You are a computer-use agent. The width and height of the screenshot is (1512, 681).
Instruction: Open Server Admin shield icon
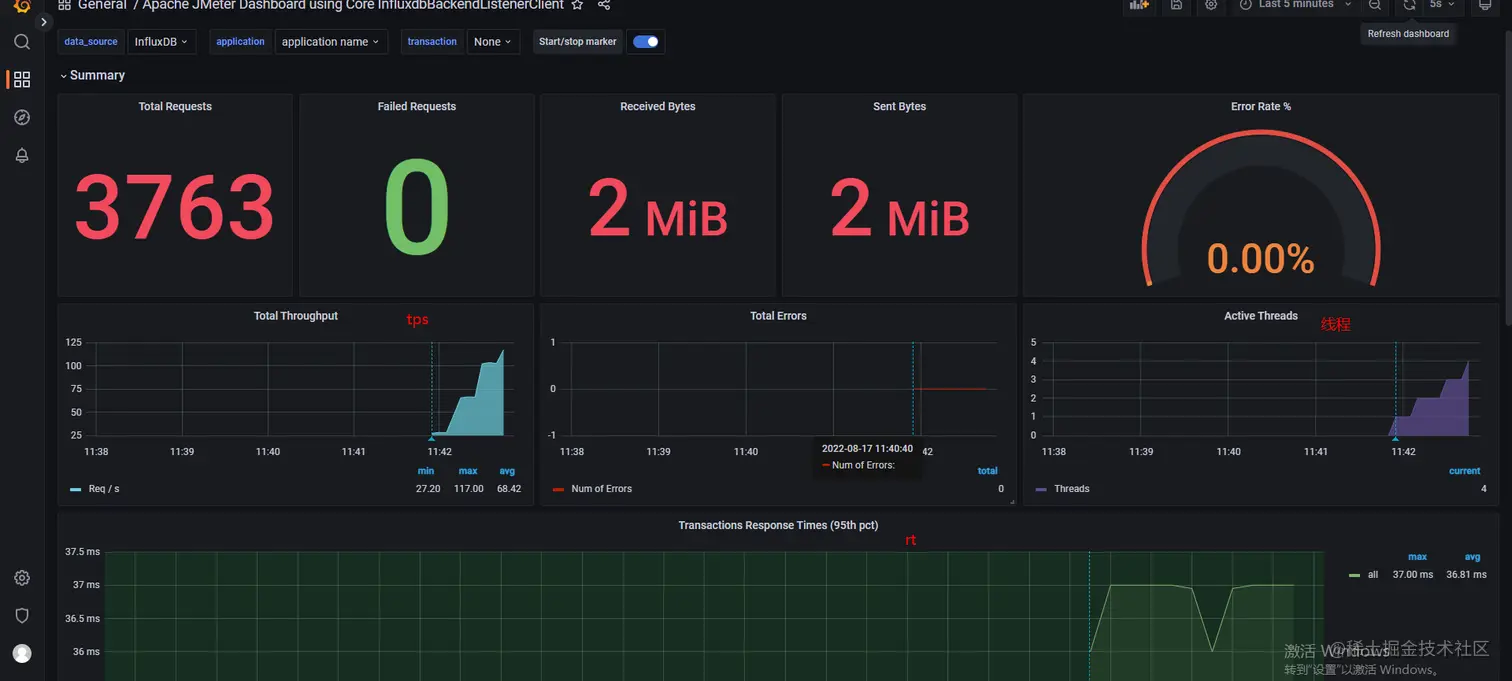pos(22,615)
